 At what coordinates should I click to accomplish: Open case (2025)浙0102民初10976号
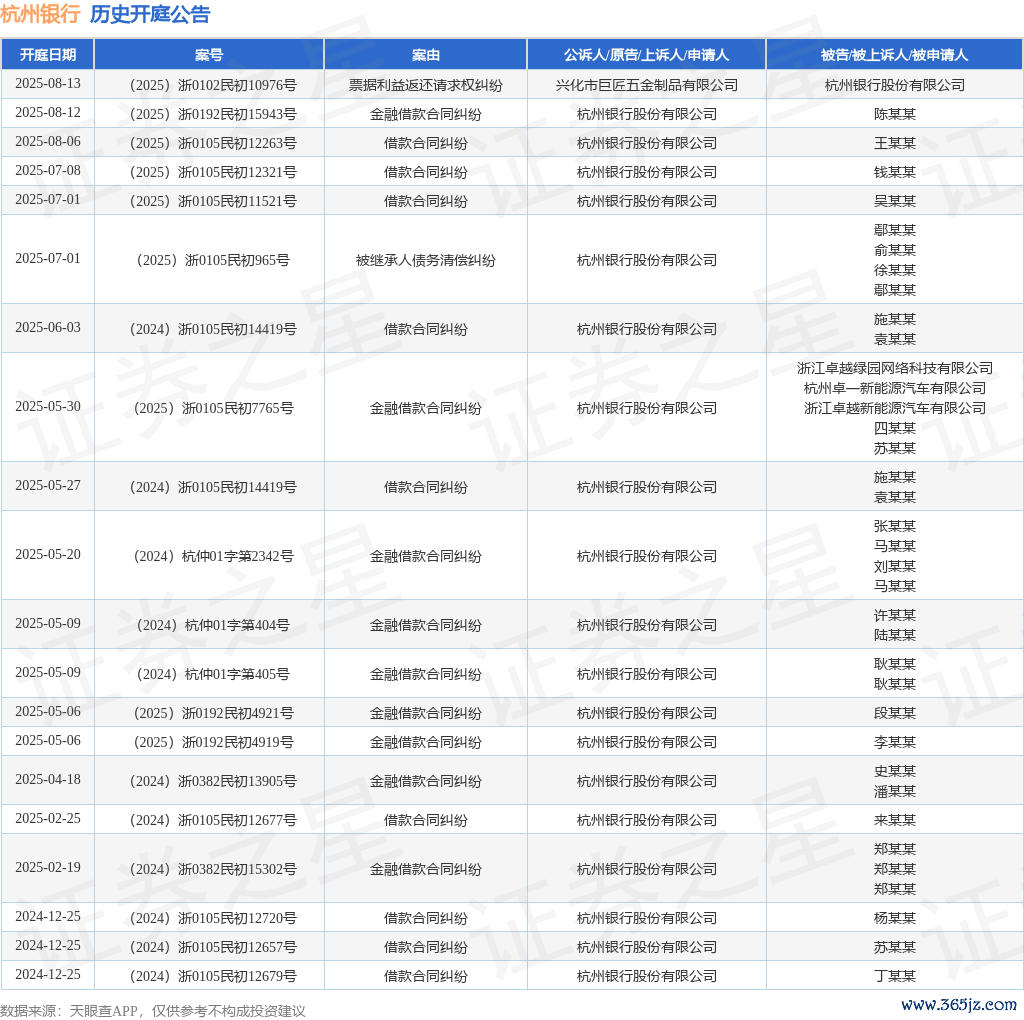pyautogui.click(x=209, y=85)
